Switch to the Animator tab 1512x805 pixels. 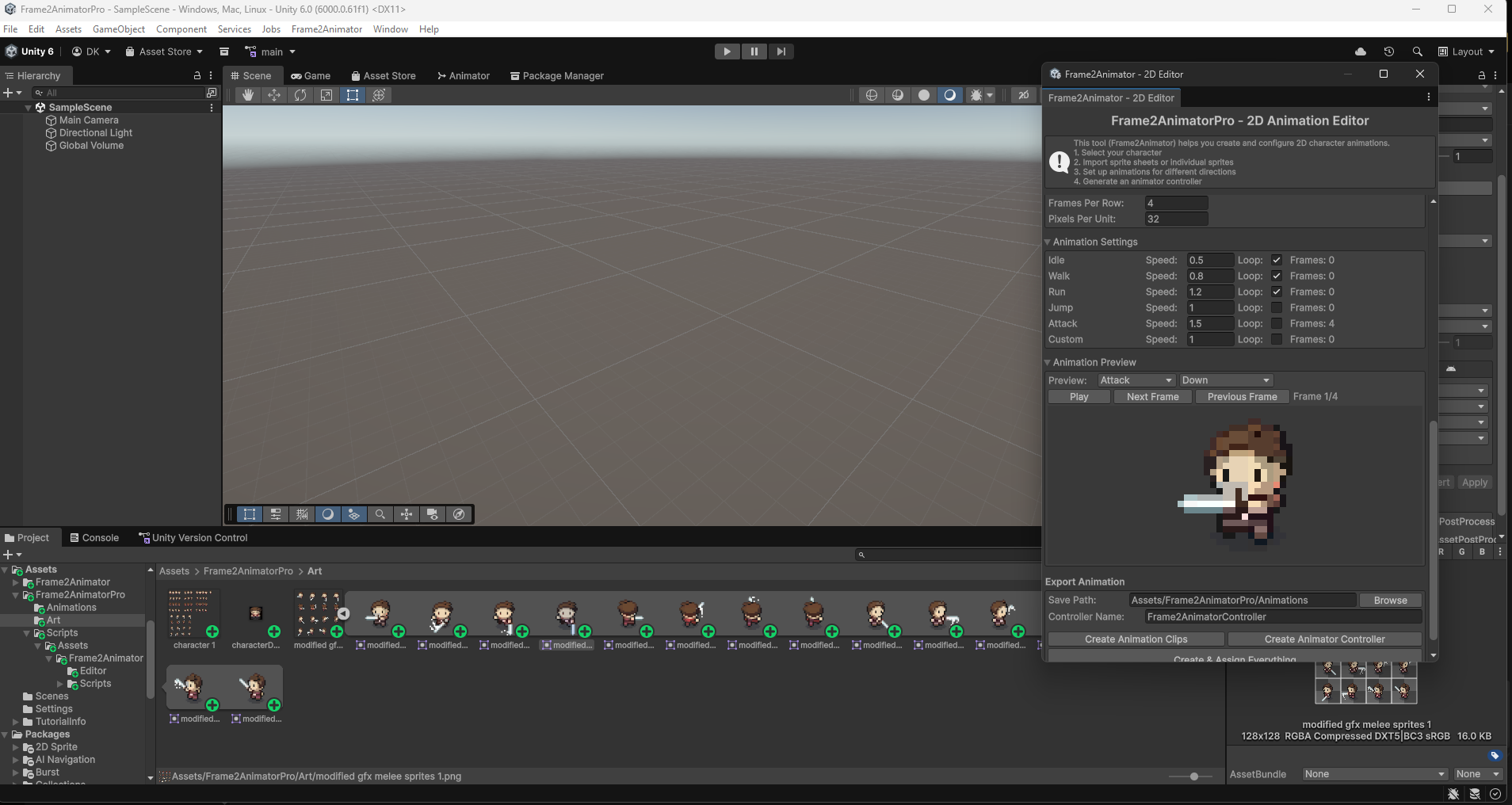click(x=464, y=76)
